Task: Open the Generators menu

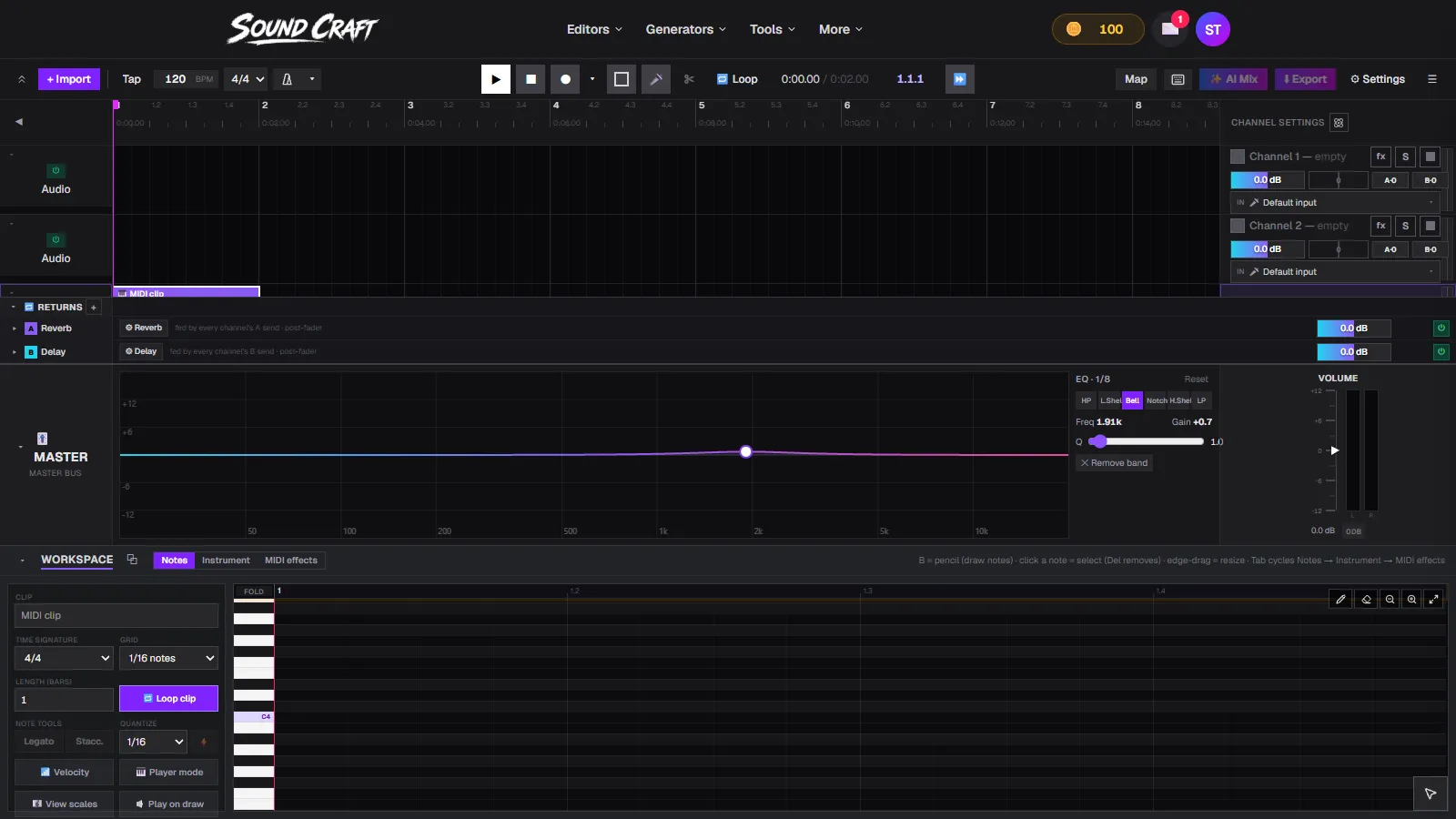Action: point(685,29)
